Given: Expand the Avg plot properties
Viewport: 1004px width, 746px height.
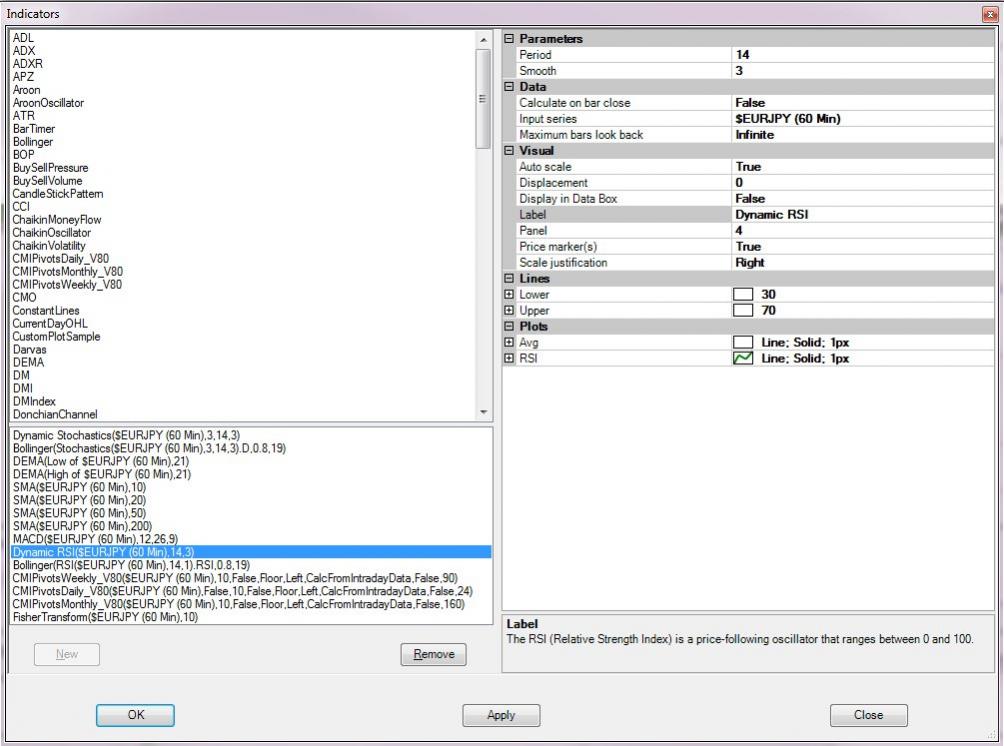Looking at the screenshot, I should pos(509,343).
